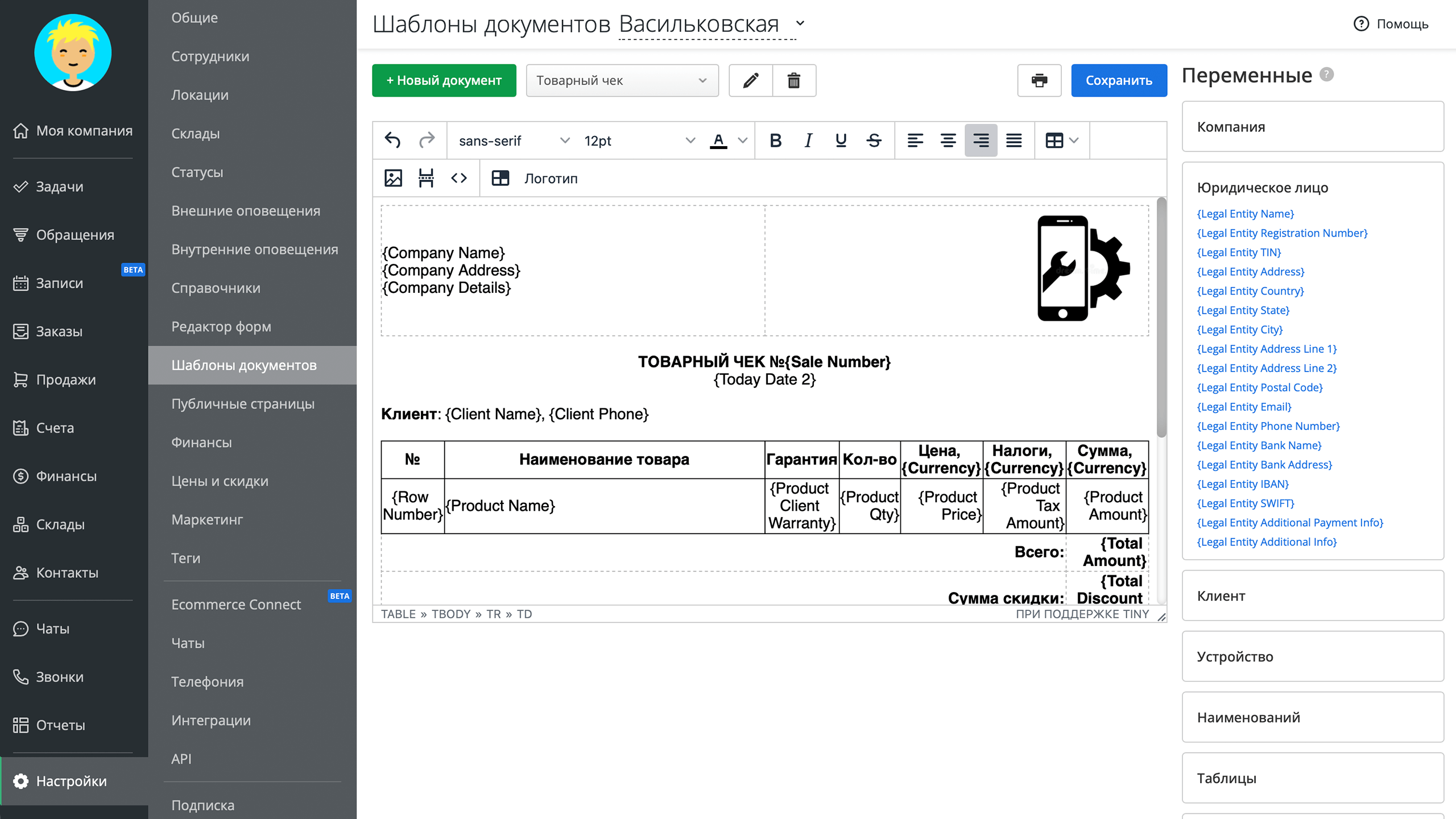Open source code view icon
1456x819 pixels.
tap(459, 178)
